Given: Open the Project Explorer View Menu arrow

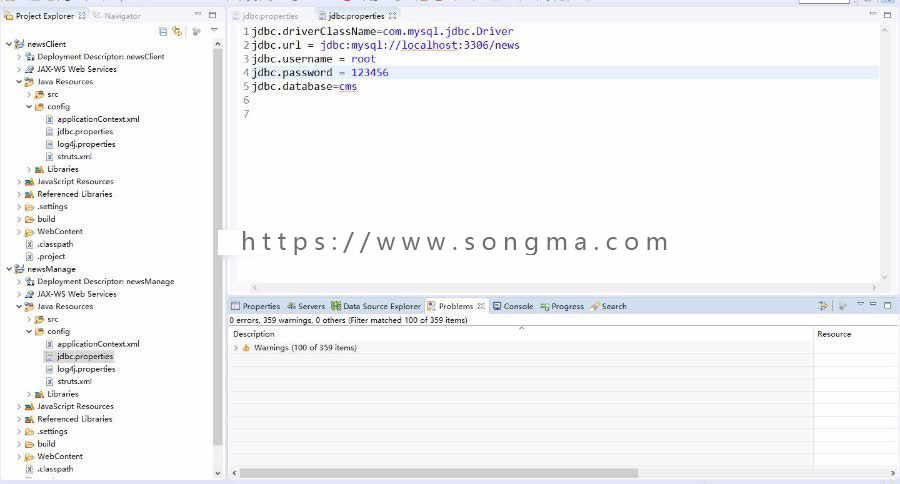Looking at the screenshot, I should click(214, 30).
